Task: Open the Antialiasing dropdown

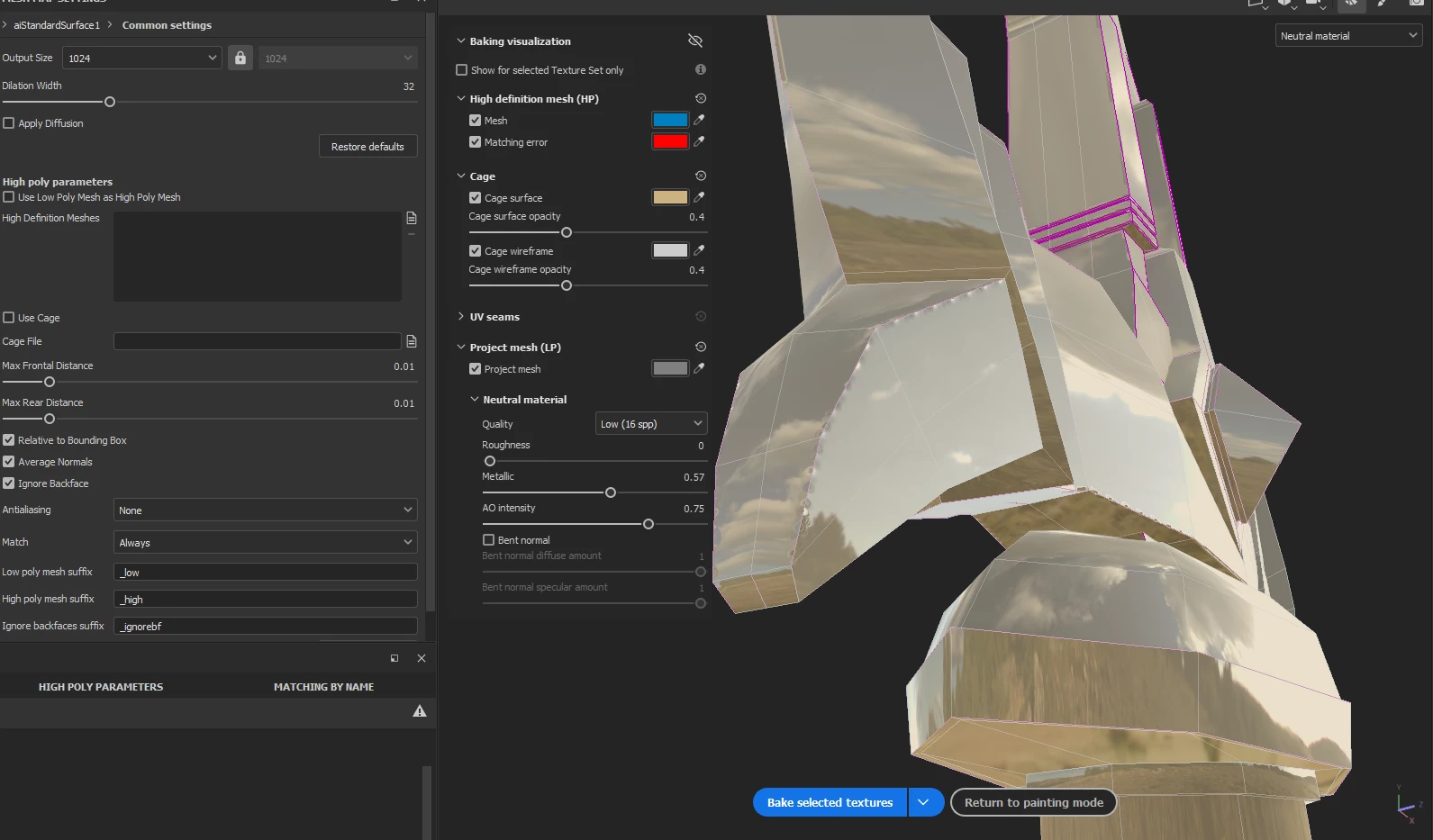Action: pos(266,510)
